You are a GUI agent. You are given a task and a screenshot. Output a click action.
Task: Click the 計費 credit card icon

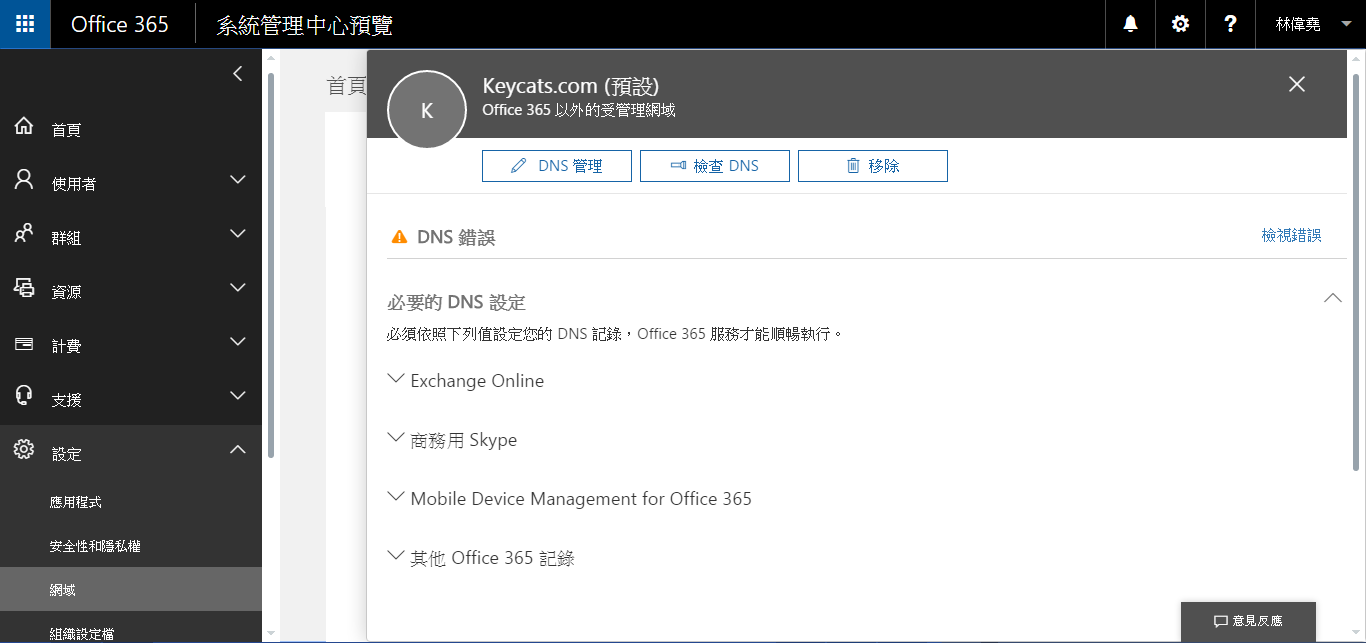24,344
